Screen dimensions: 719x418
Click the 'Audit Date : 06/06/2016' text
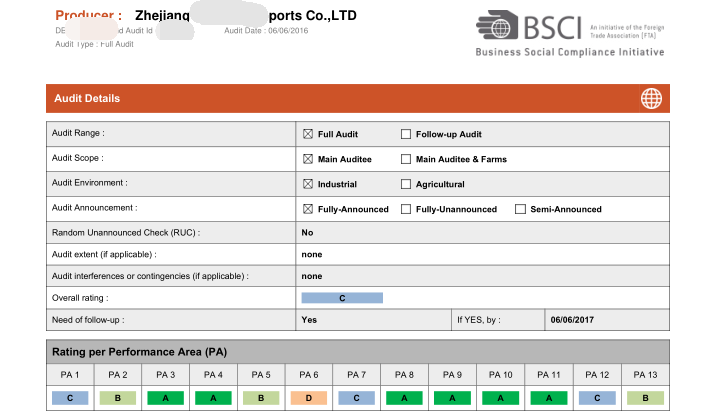(x=266, y=31)
